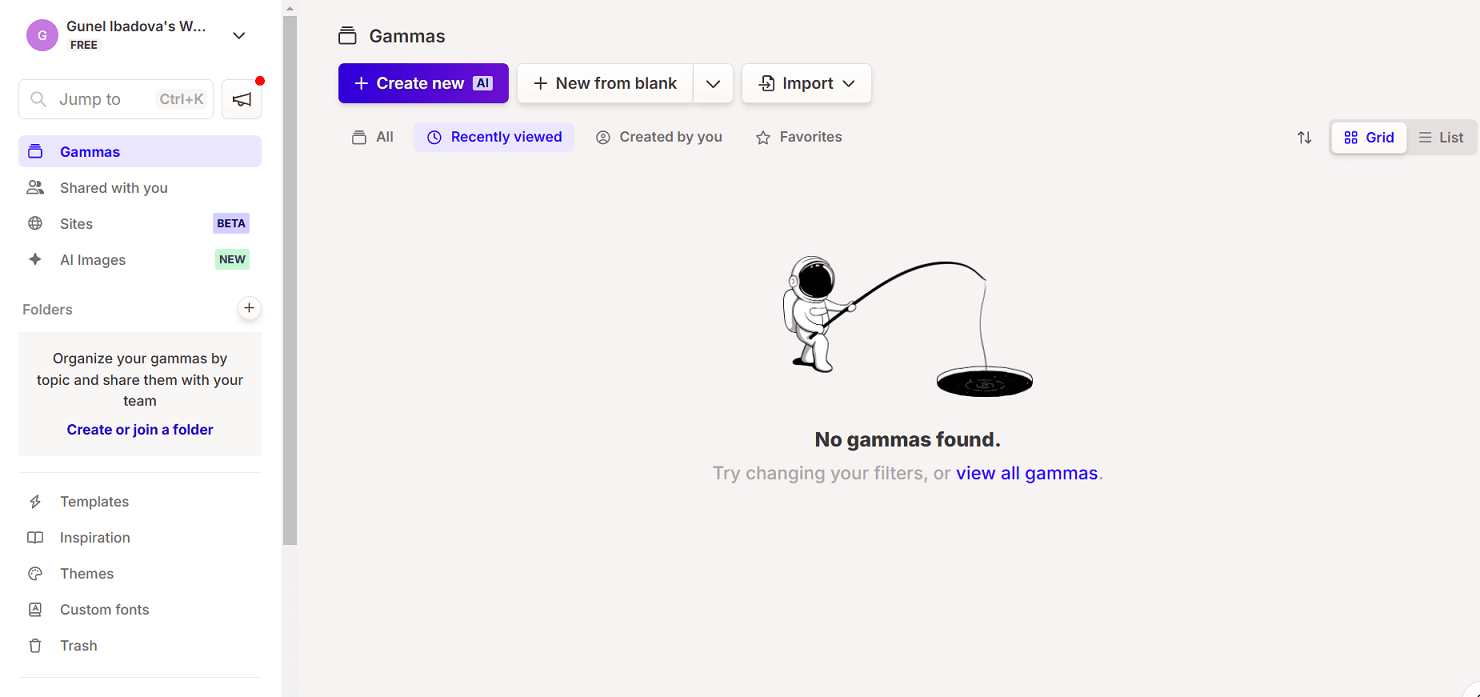The height and width of the screenshot is (697, 1480).
Task: Open Templates from sidebar
Action: point(94,502)
